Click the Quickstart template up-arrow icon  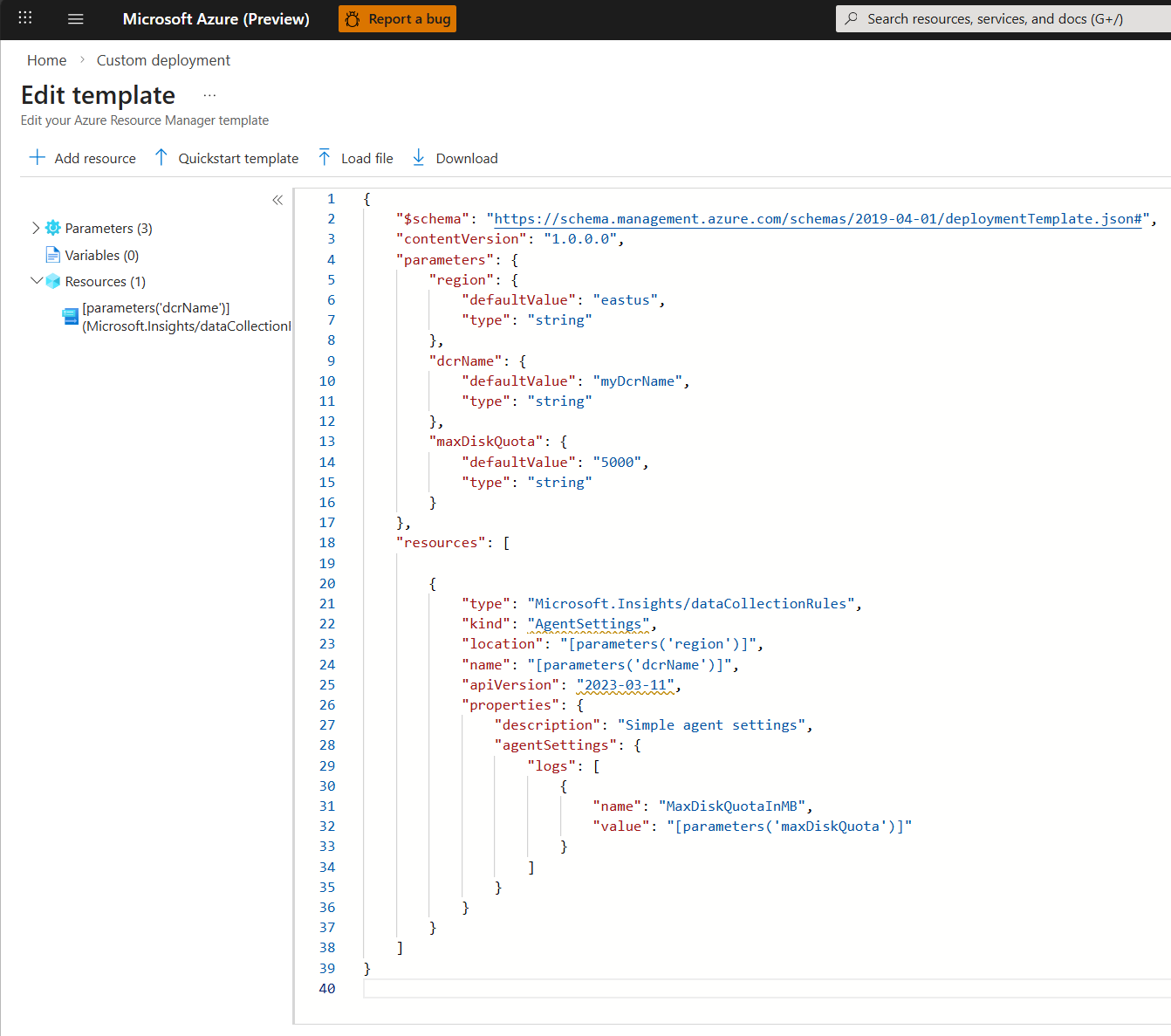[x=161, y=157]
